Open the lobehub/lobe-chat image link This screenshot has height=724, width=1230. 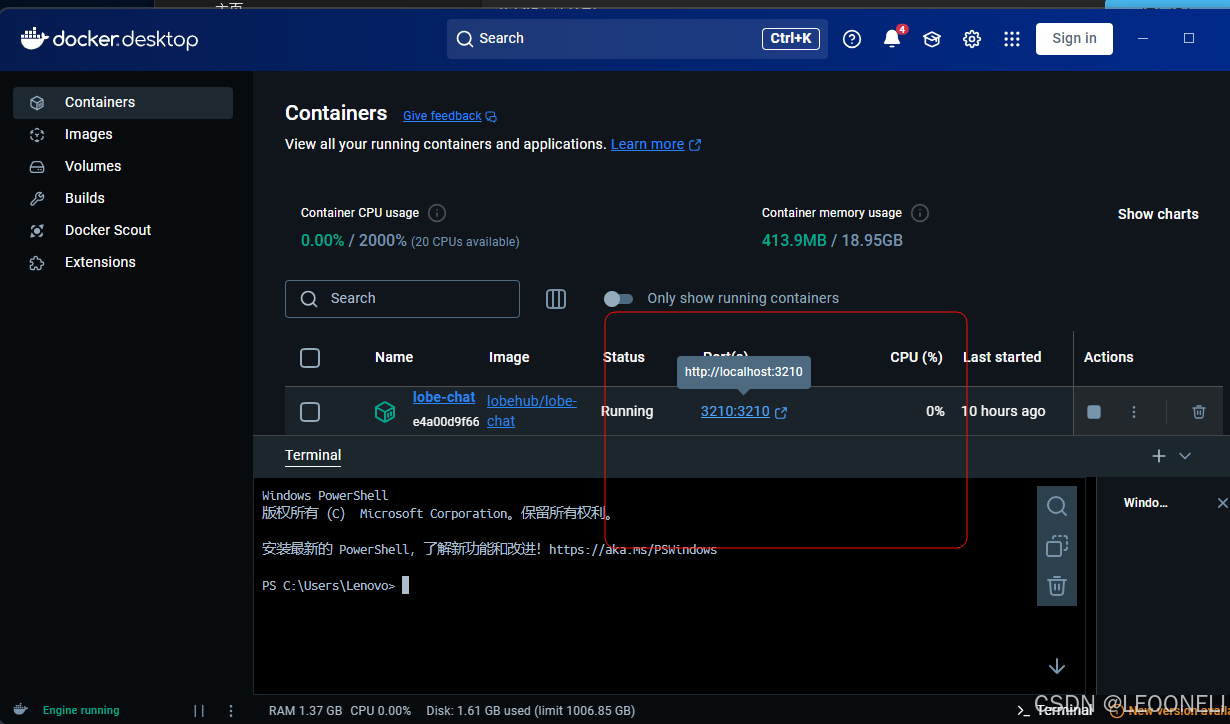point(532,411)
